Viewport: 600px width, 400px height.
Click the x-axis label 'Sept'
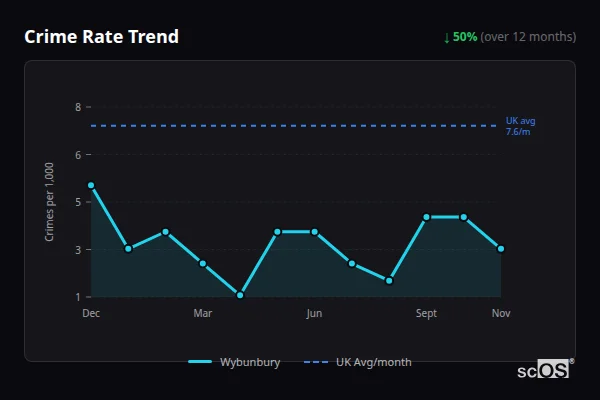pyautogui.click(x=426, y=313)
